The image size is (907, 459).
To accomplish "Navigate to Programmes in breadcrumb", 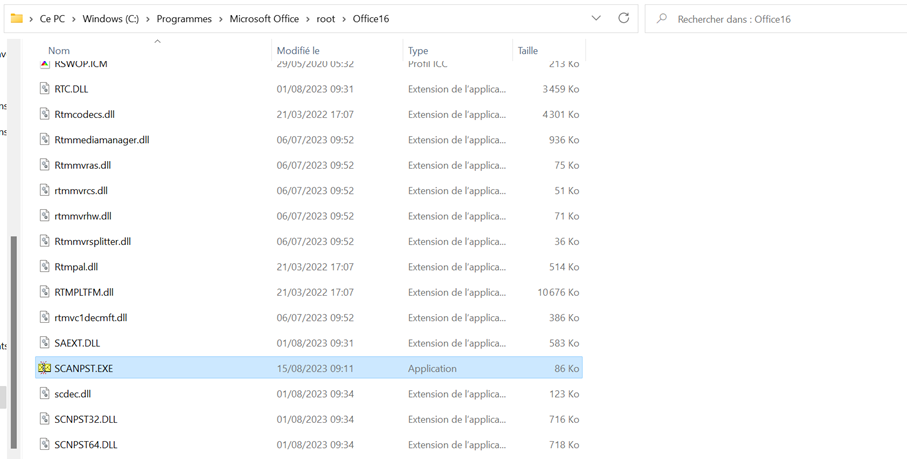I will [x=184, y=19].
